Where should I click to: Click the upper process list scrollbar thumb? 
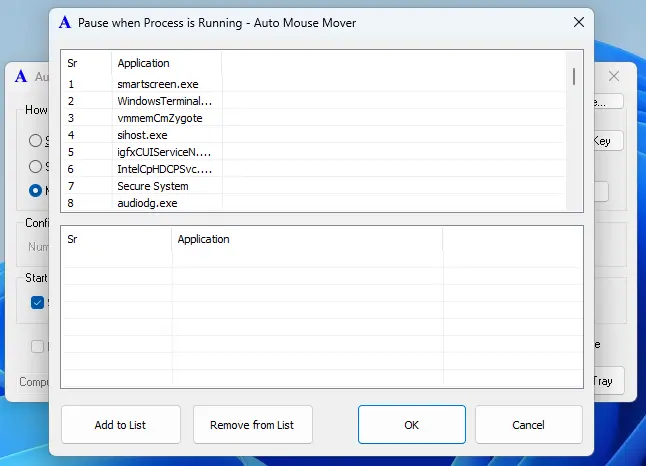point(574,77)
